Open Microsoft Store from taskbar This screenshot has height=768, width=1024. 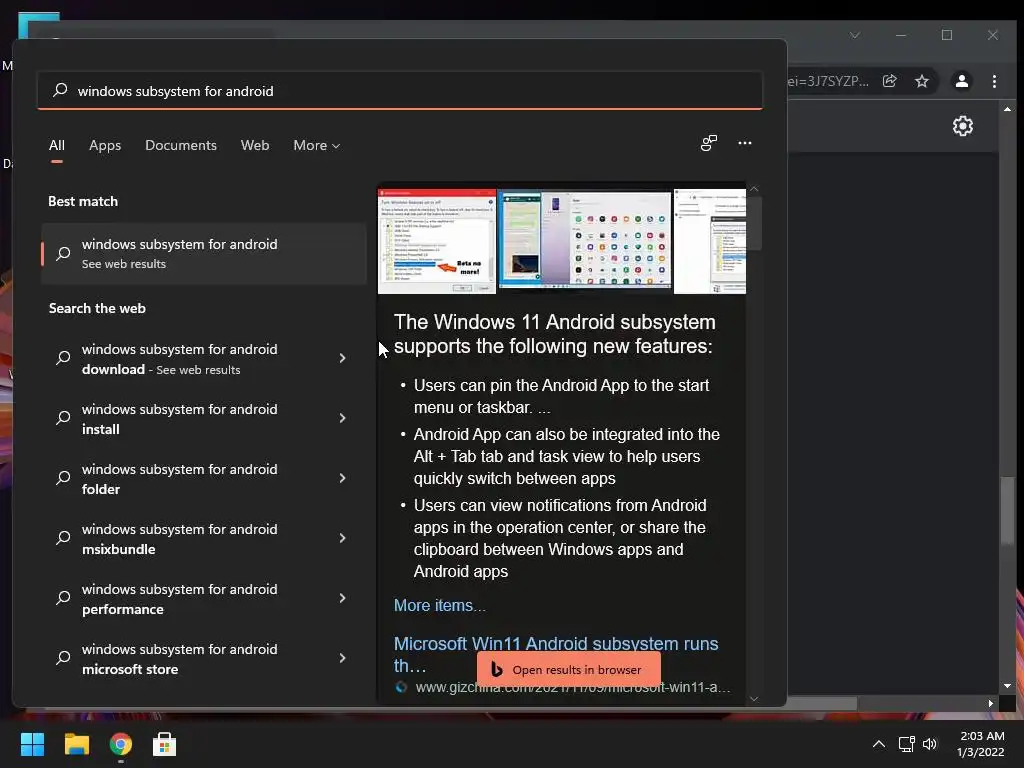165,744
